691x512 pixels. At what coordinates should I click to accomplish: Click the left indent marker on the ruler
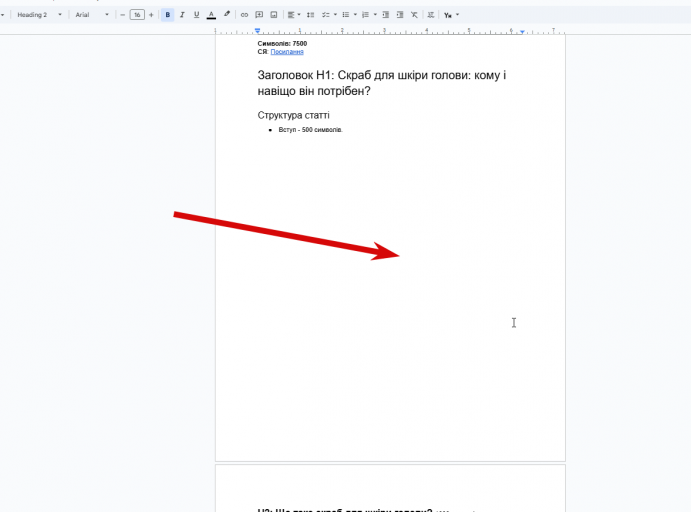pos(257,30)
